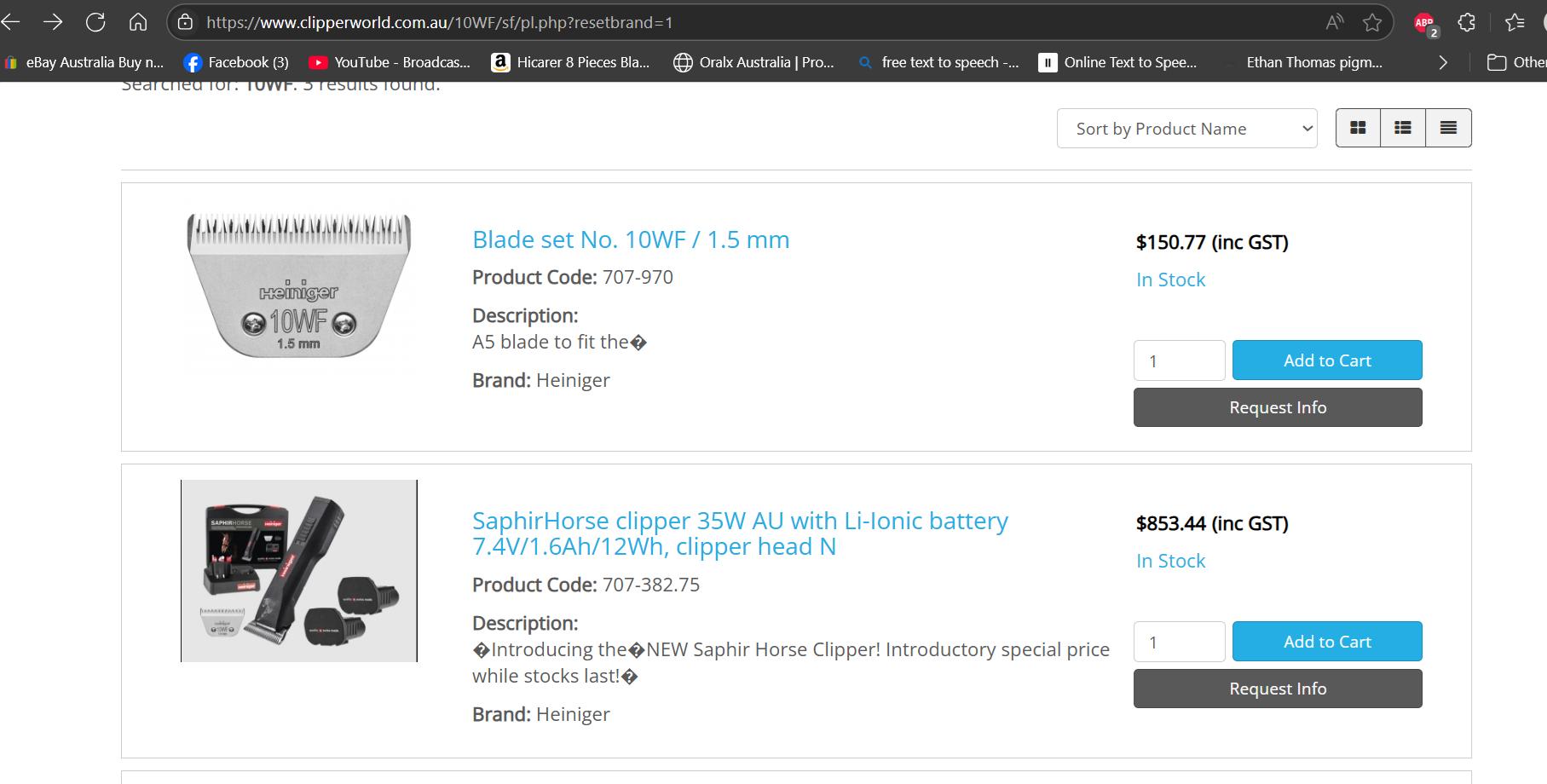Open the browser extensions menu
The height and width of the screenshot is (784, 1547).
tap(1467, 23)
